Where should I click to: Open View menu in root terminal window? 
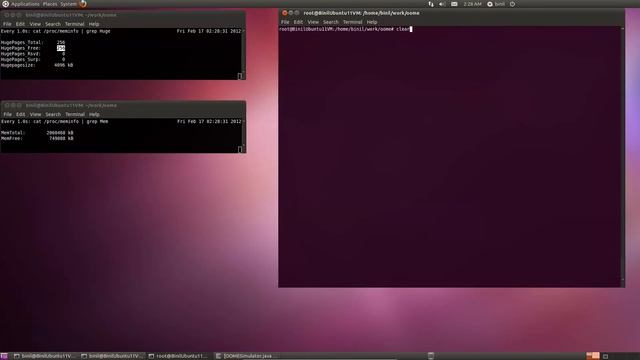coord(313,22)
